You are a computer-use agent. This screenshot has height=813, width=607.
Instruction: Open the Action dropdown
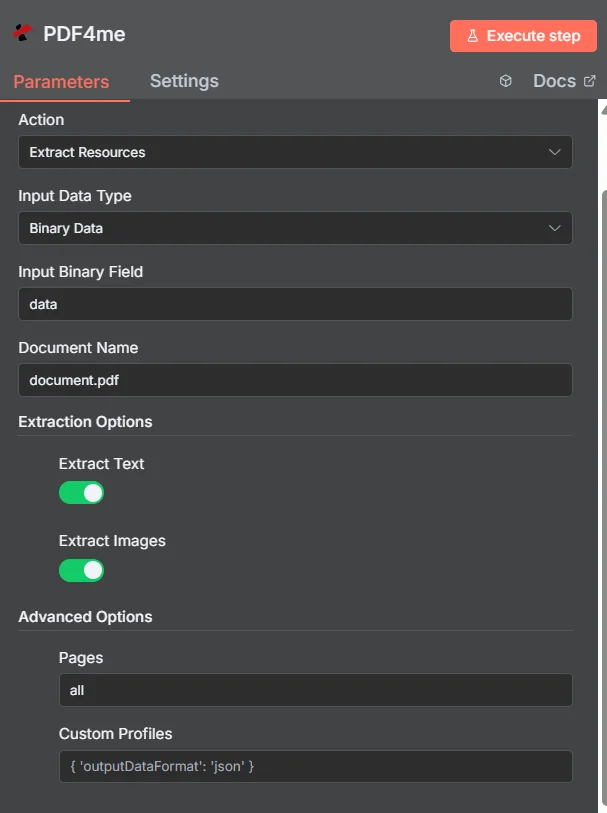(x=295, y=152)
